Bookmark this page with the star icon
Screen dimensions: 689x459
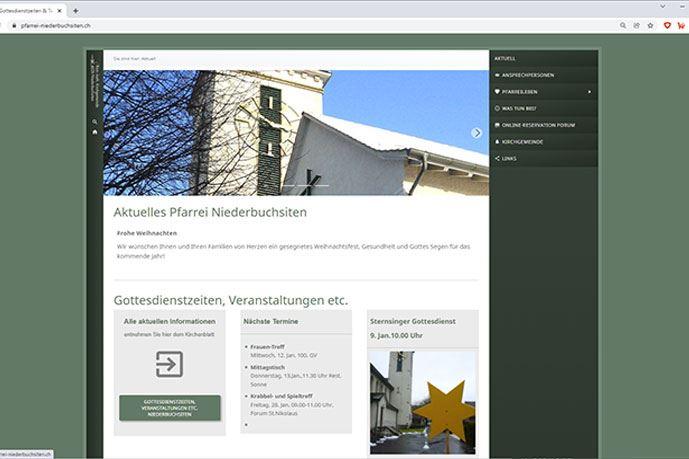650,25
